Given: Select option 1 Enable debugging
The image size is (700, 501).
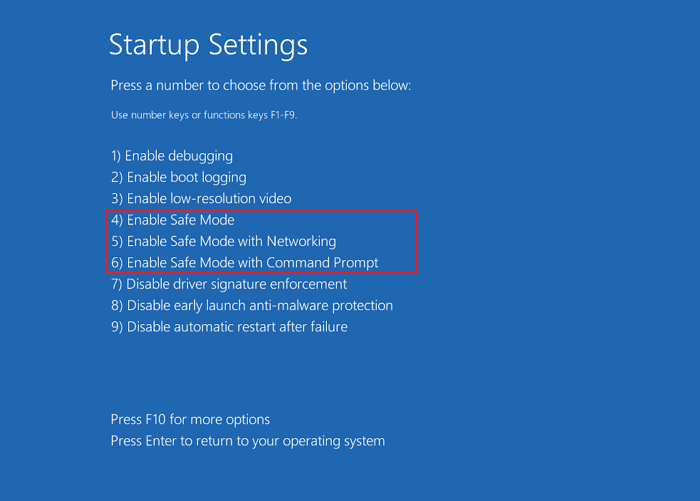Looking at the screenshot, I should click(x=171, y=156).
